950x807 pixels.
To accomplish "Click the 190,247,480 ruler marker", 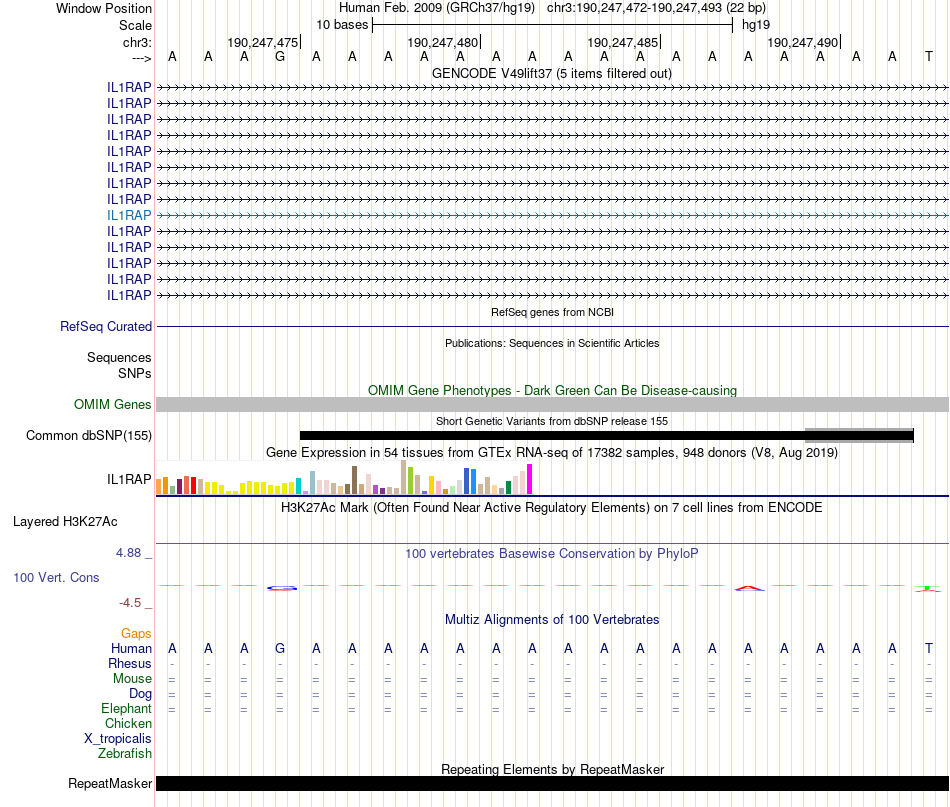I will (443, 42).
